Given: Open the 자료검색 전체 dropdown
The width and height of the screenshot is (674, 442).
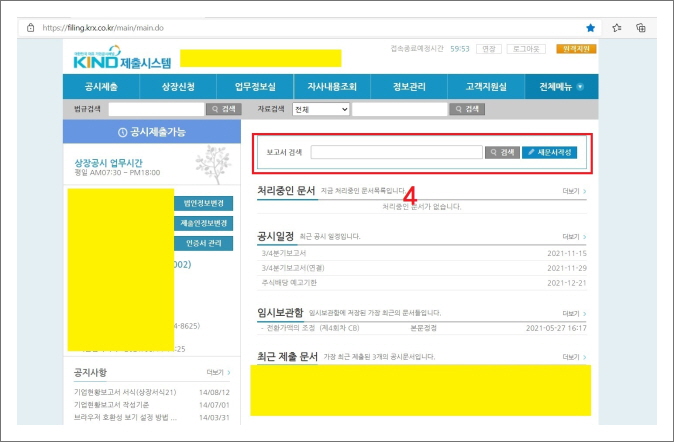Looking at the screenshot, I should [x=321, y=109].
